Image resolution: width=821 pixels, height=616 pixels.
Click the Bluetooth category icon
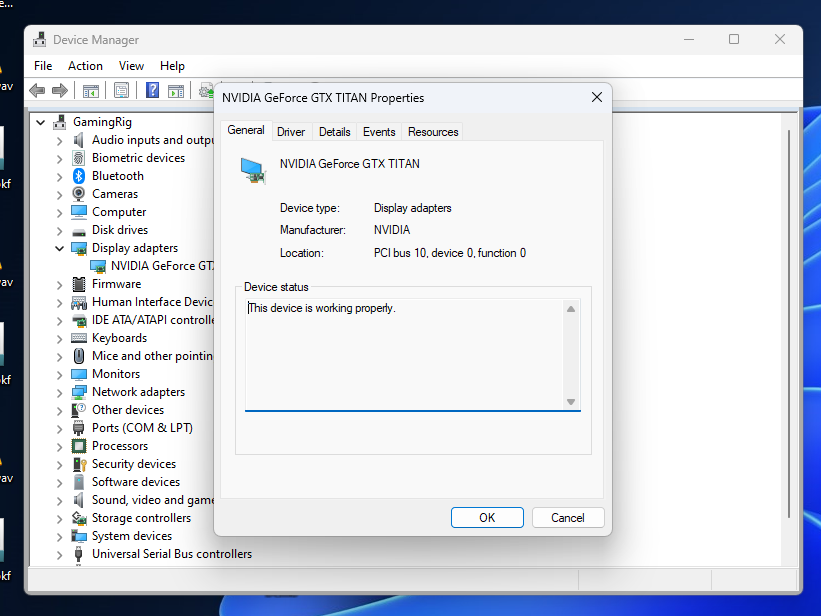point(79,176)
